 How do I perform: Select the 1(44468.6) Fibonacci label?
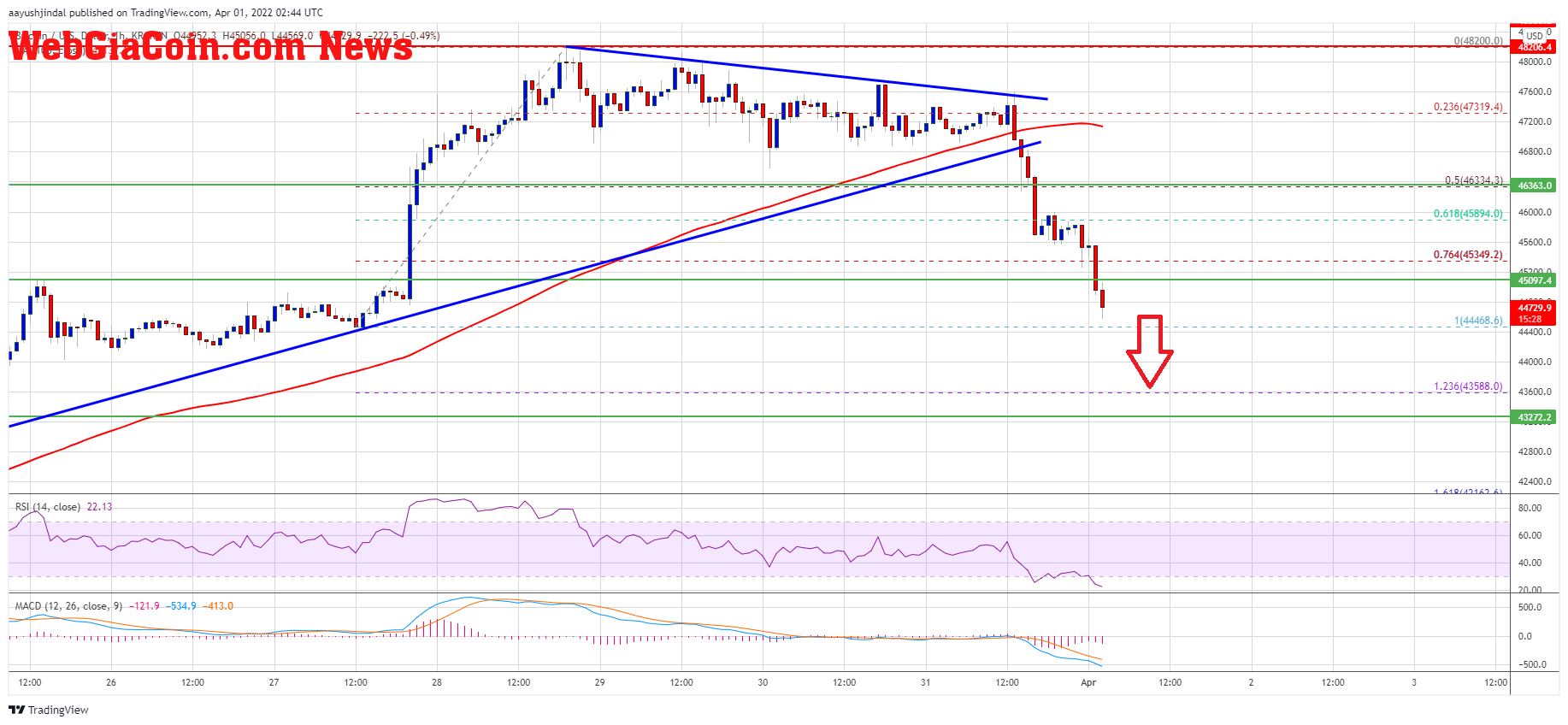(1478, 321)
